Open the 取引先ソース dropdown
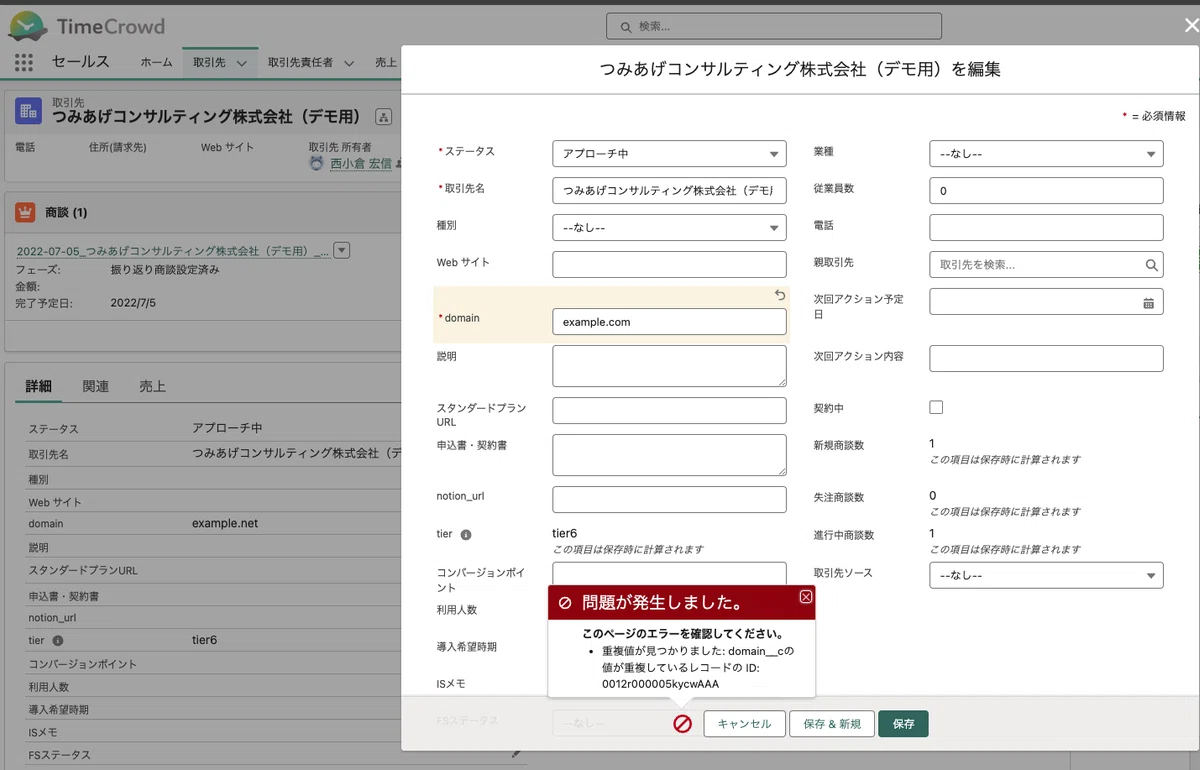The image size is (1200, 770). [x=1046, y=575]
